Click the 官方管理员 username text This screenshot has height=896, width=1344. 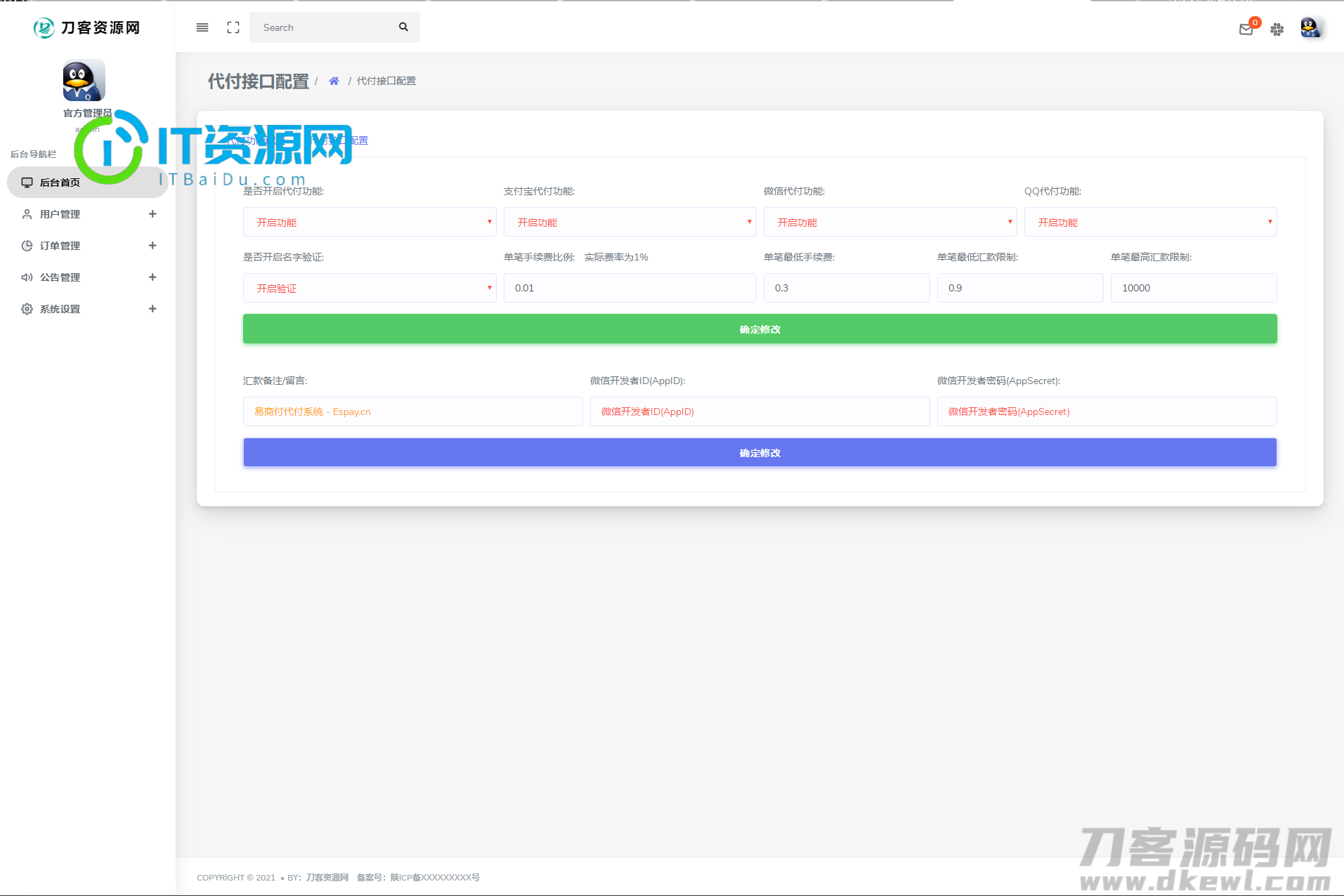[88, 113]
